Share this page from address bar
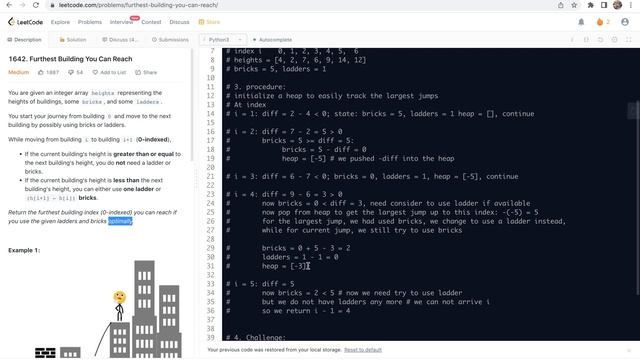This screenshot has width=640, height=360. coord(560,5)
